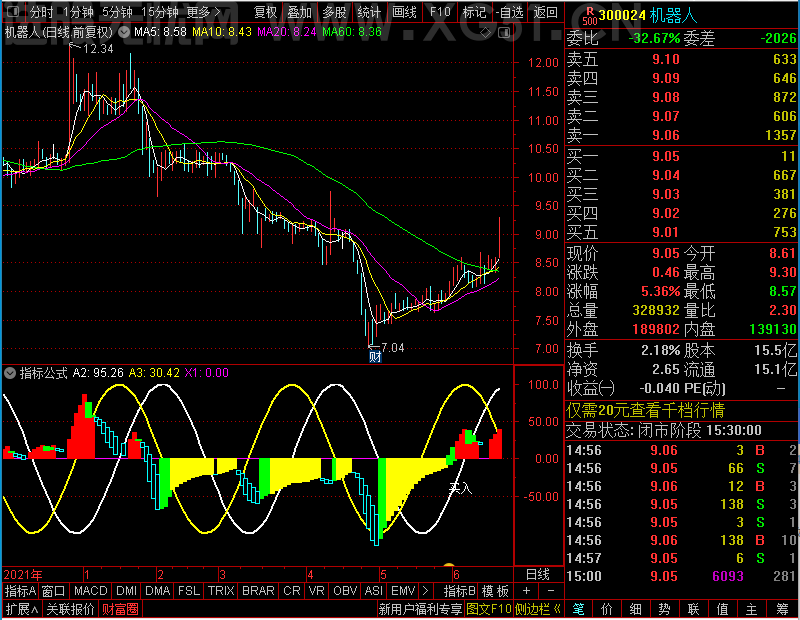Click the window toggle icon at top-left of toolbar
This screenshot has height=620, width=800.
click(12, 11)
